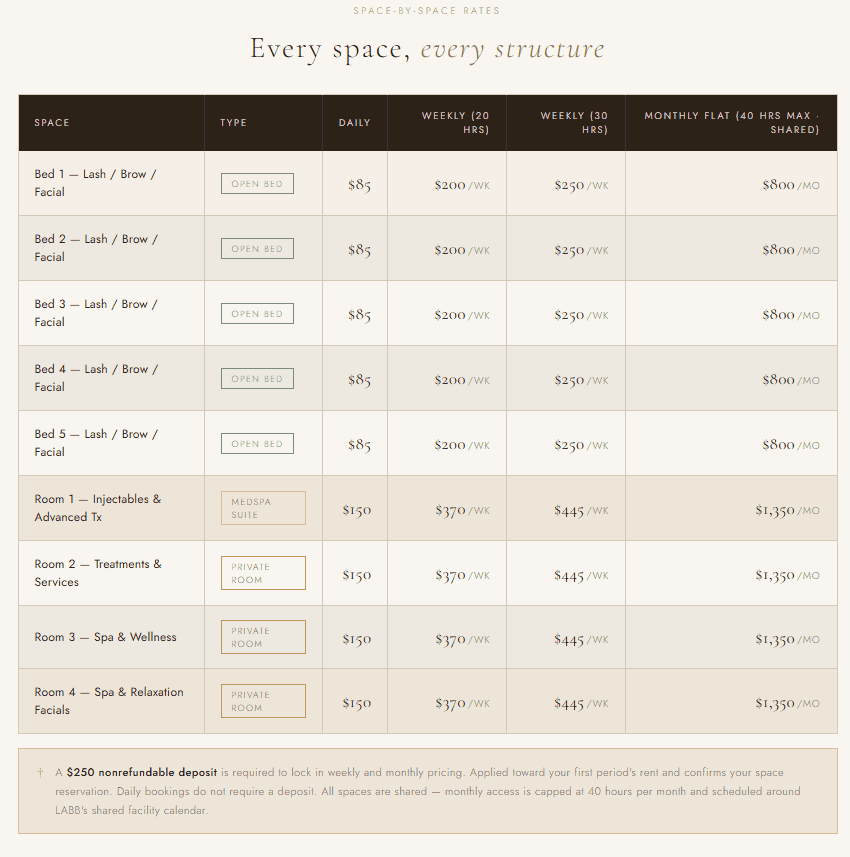Click the OPEN BED badge for Bed 1
Viewport: 850px width, 857px height.
tap(257, 184)
